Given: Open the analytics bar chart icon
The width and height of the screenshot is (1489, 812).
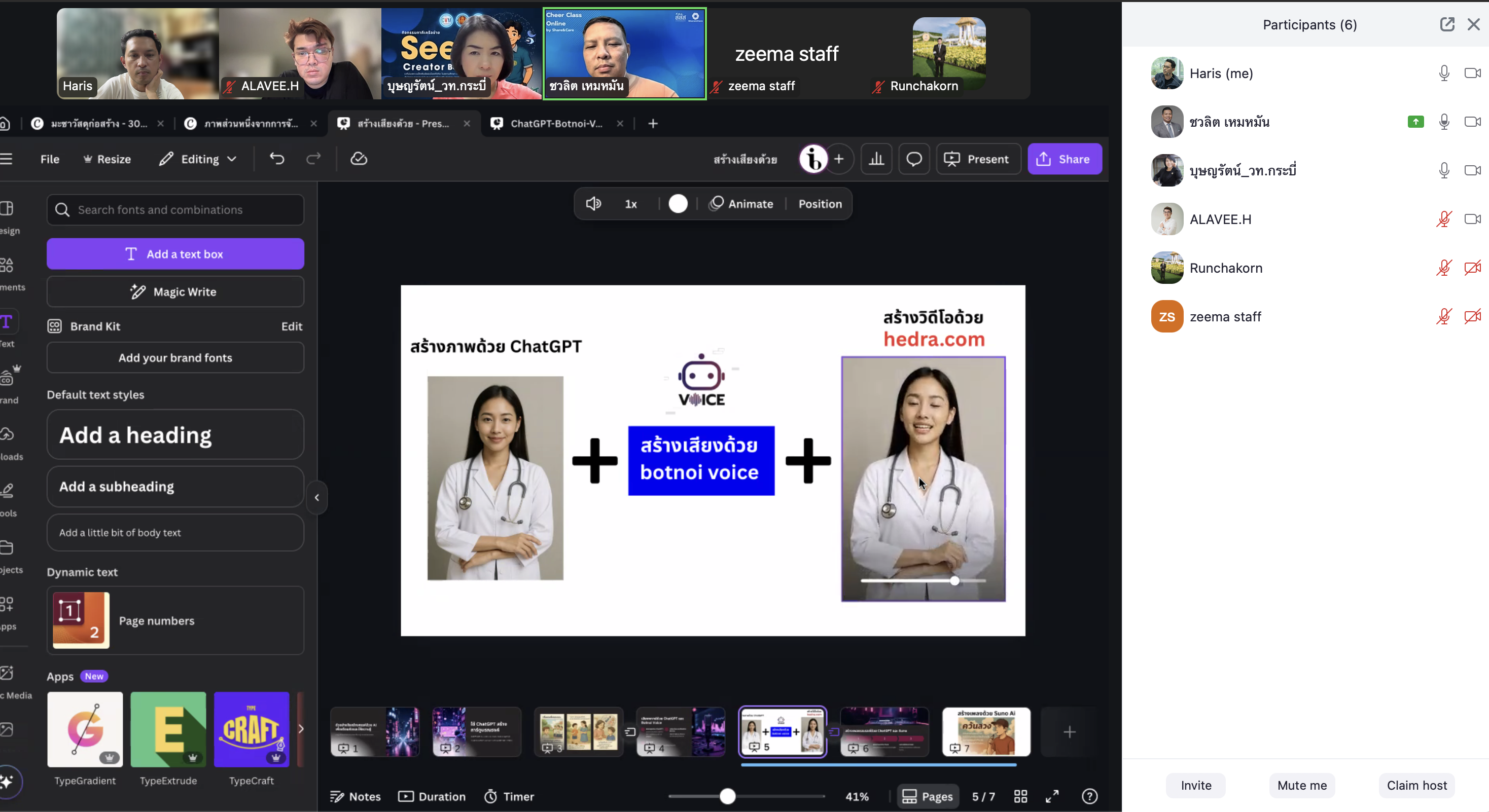Looking at the screenshot, I should [876, 159].
